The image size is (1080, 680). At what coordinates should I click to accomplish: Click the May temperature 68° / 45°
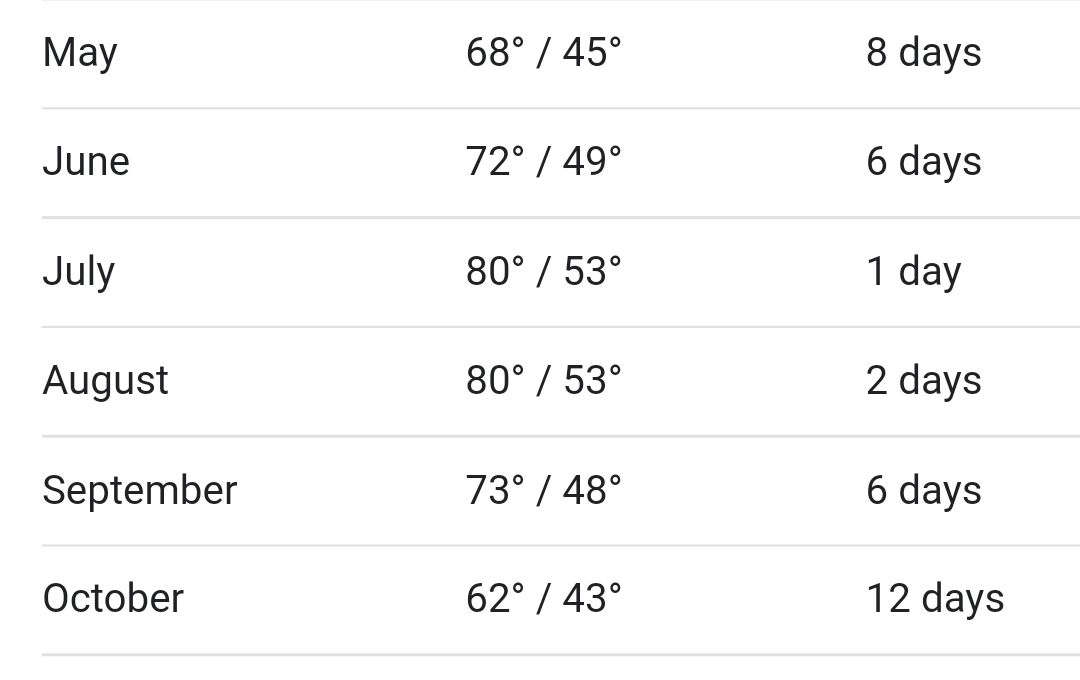tap(543, 52)
